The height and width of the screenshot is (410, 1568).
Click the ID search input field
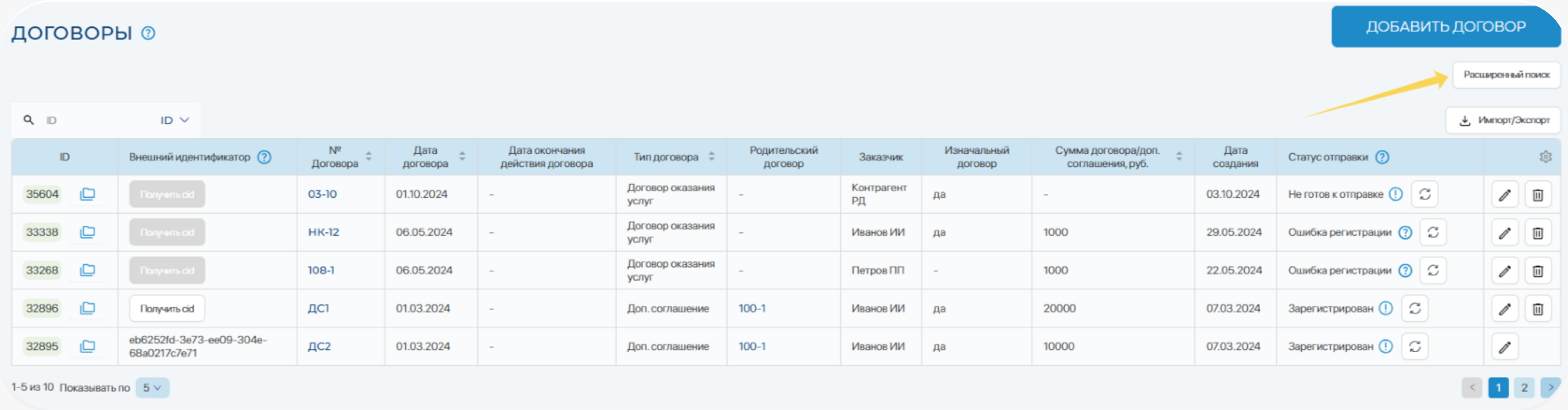click(x=97, y=120)
